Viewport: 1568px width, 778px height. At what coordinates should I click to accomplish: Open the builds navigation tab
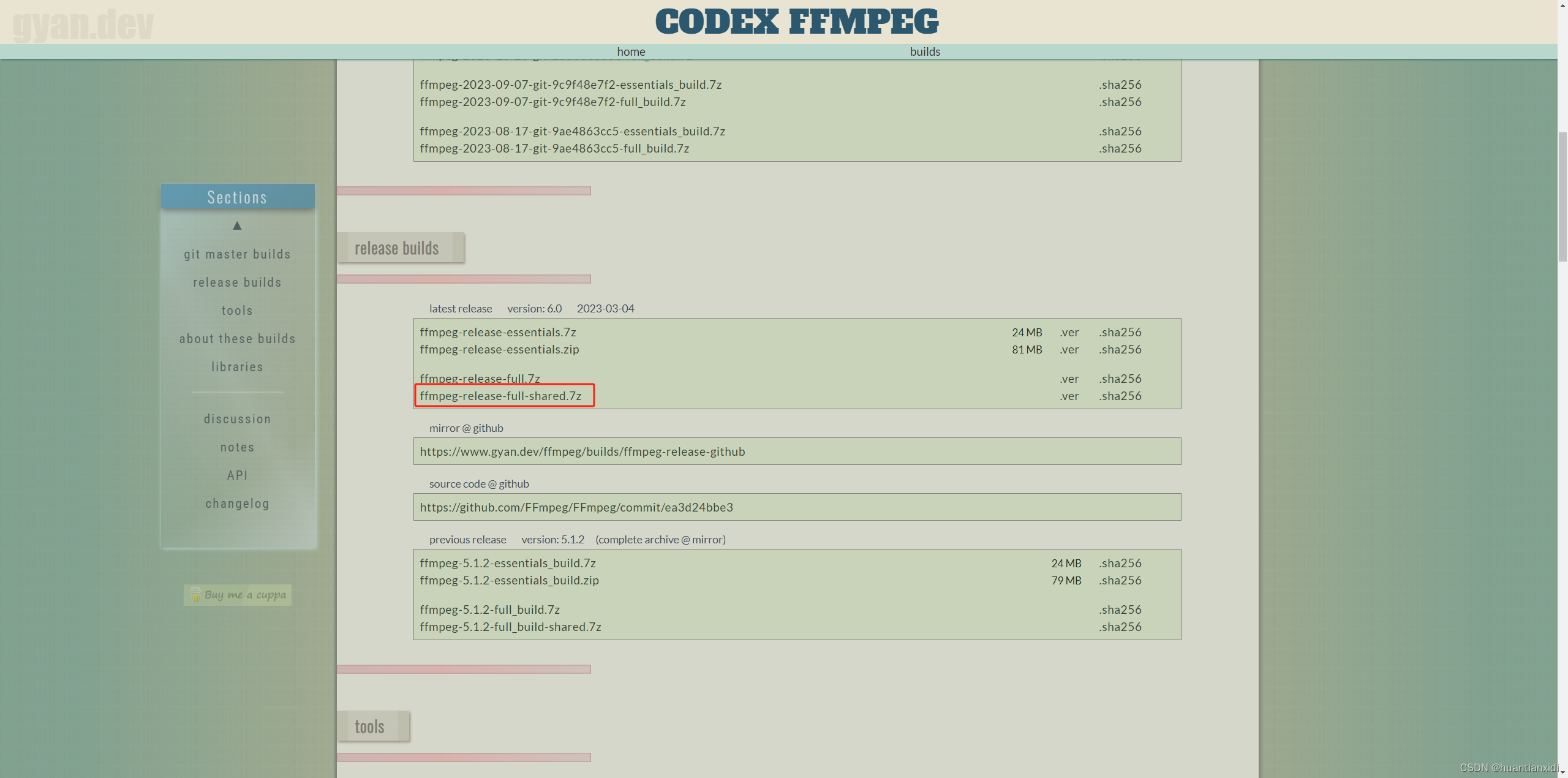(925, 51)
